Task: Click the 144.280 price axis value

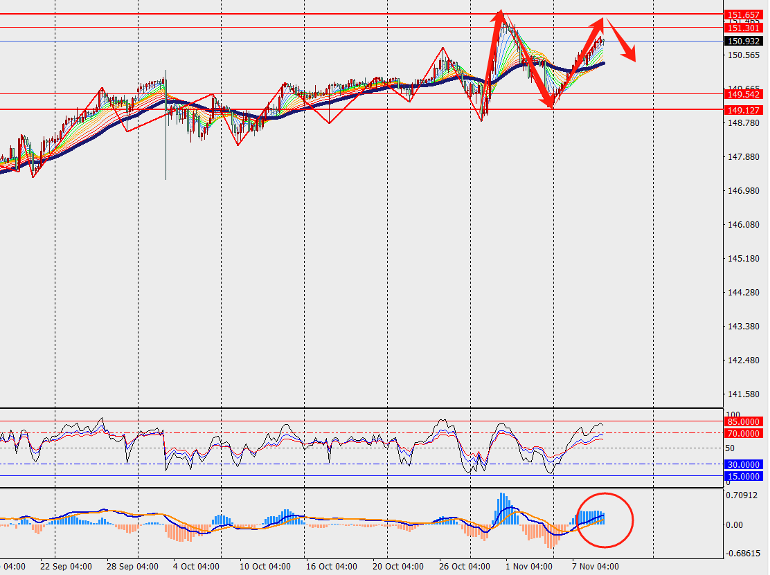Action: click(743, 292)
